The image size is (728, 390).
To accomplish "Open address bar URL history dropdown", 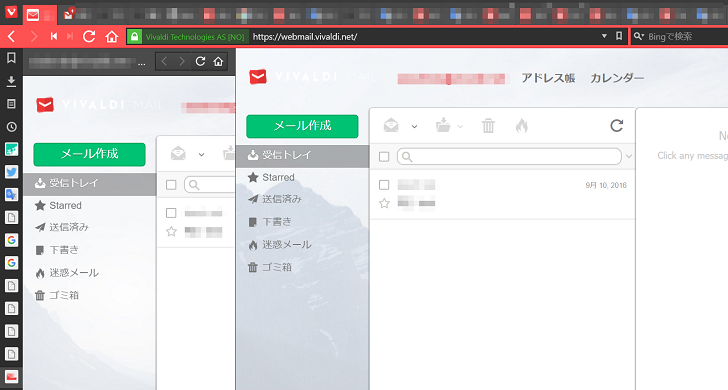I will pos(604,36).
